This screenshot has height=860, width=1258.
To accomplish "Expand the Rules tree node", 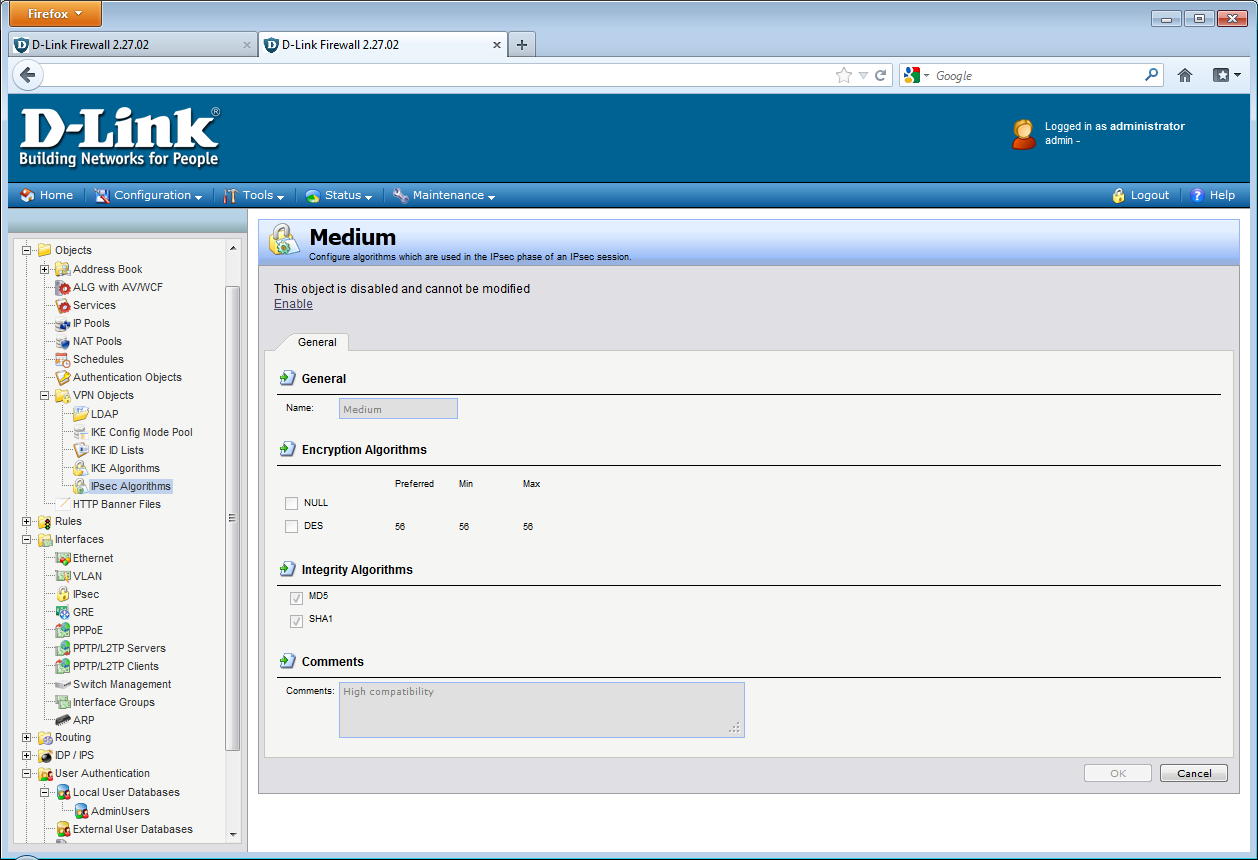I will click(27, 521).
